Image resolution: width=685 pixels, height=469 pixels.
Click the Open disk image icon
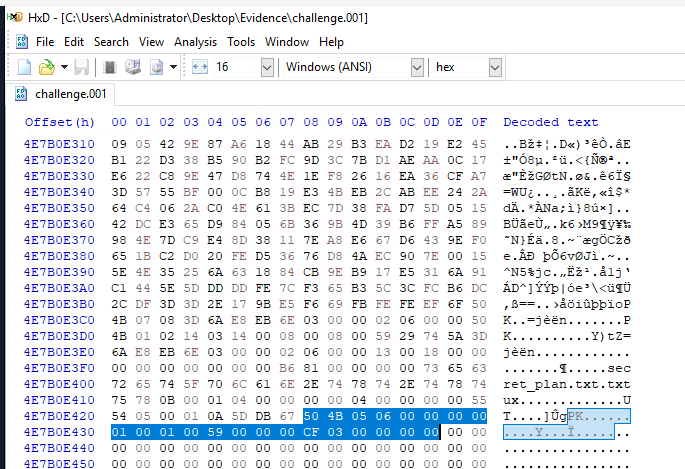click(156, 67)
